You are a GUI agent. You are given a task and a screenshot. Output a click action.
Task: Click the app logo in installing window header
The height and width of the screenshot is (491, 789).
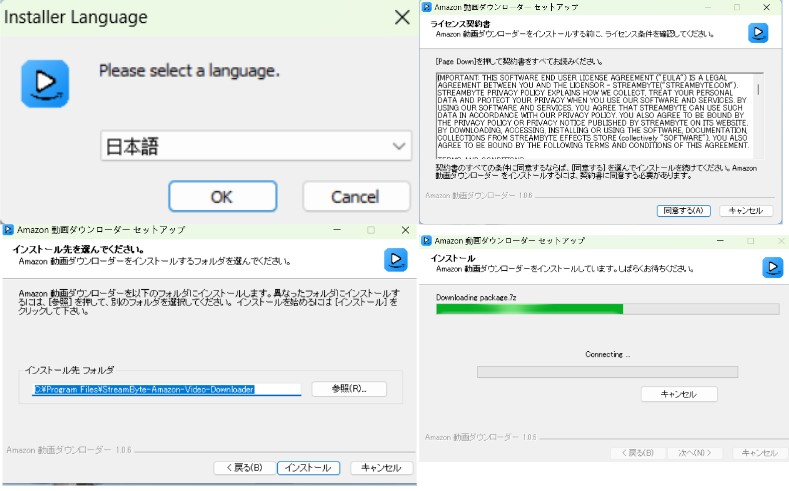(x=772, y=267)
